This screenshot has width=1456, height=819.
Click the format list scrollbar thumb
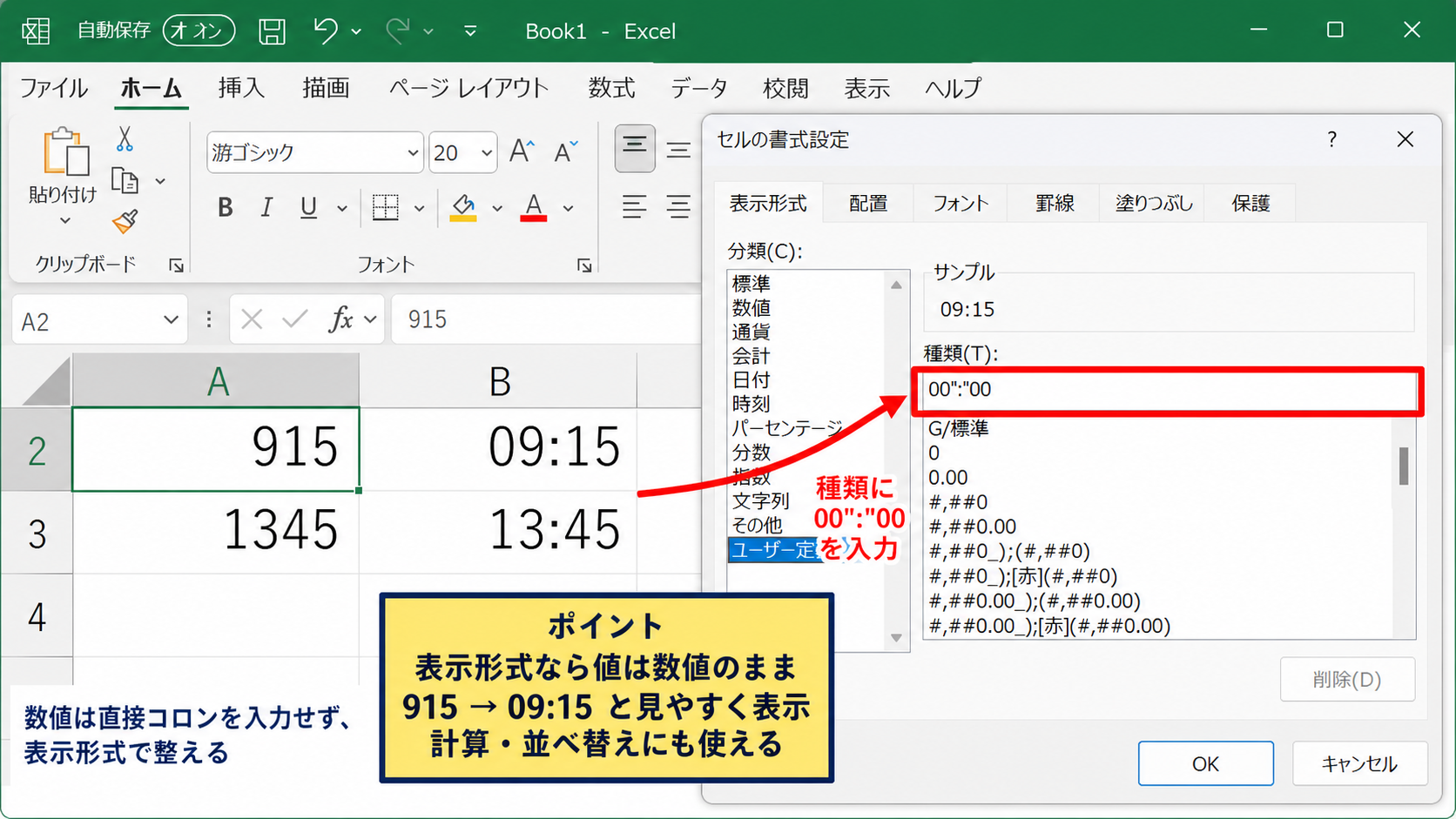coord(1404,467)
